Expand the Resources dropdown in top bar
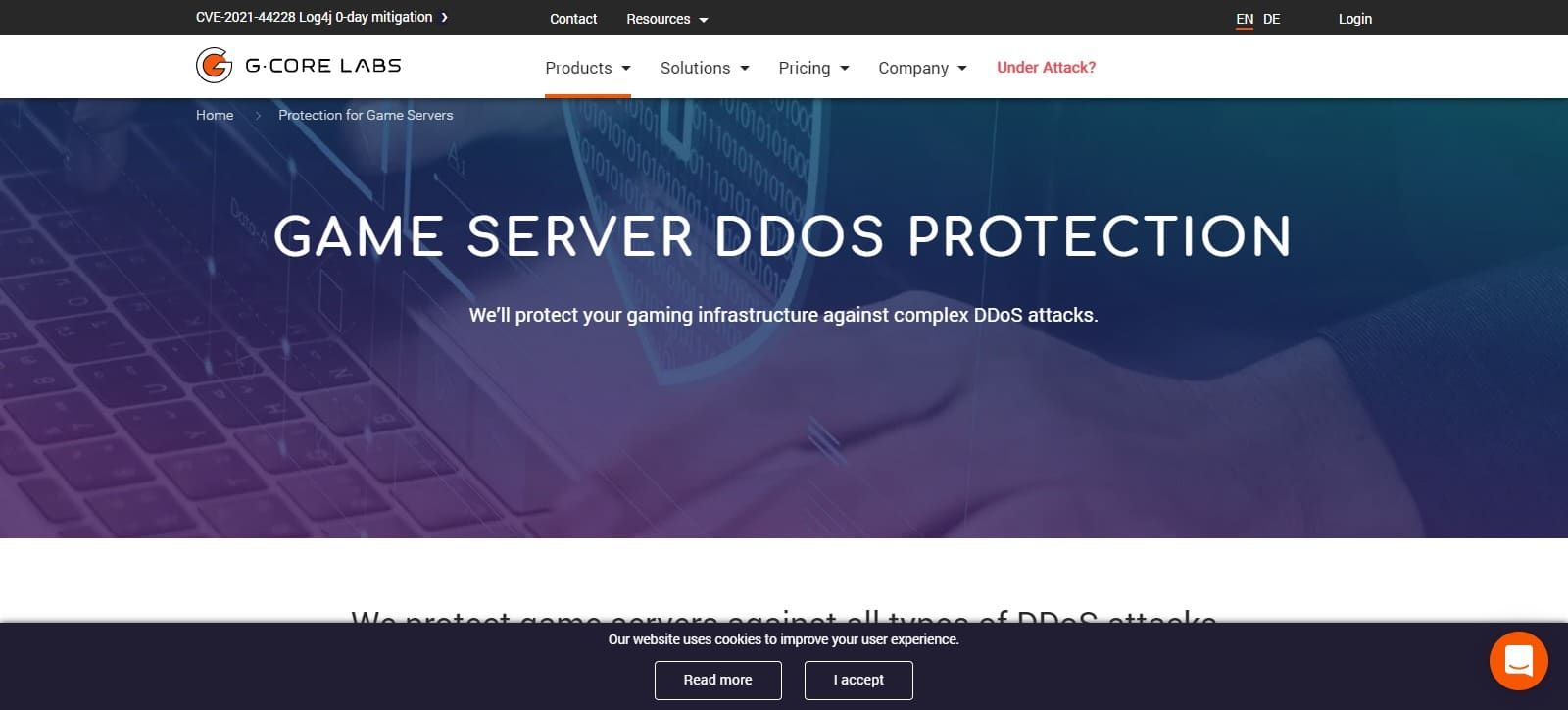 667,19
